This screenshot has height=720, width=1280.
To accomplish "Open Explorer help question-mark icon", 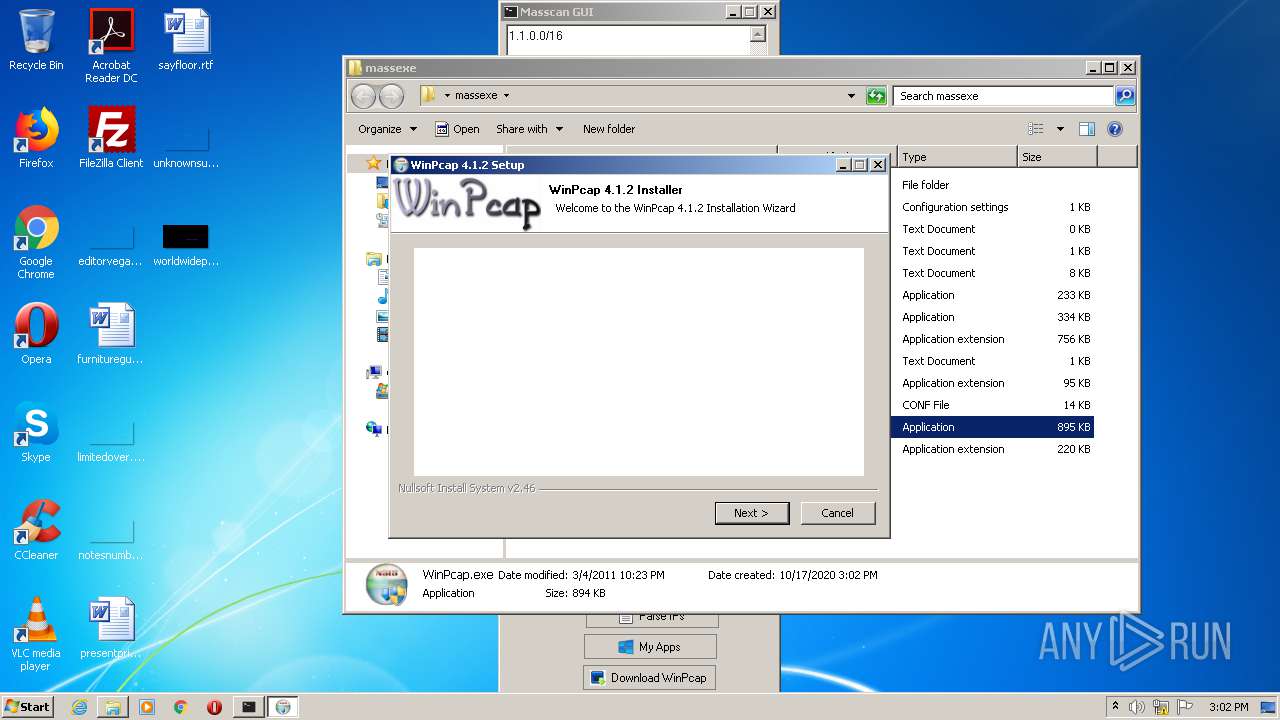I will point(1115,129).
